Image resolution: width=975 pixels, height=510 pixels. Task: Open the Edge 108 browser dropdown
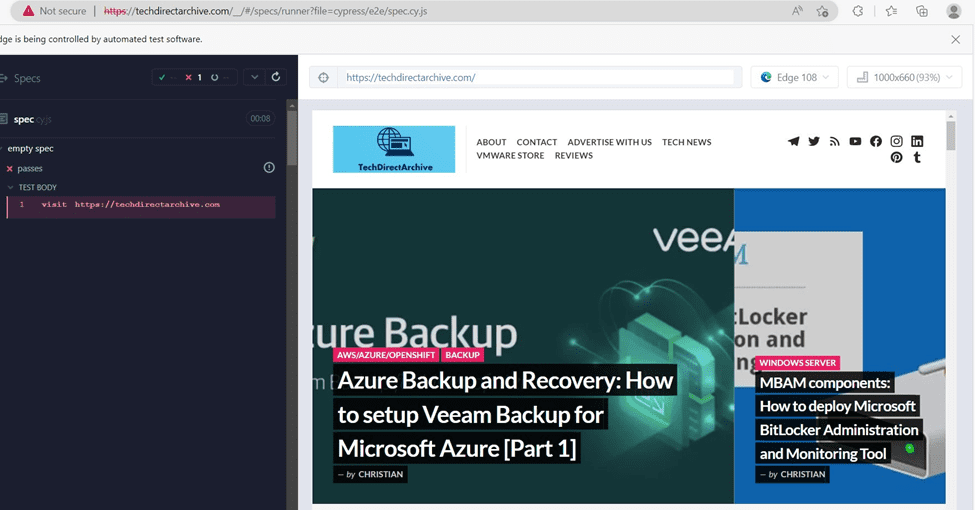point(795,77)
